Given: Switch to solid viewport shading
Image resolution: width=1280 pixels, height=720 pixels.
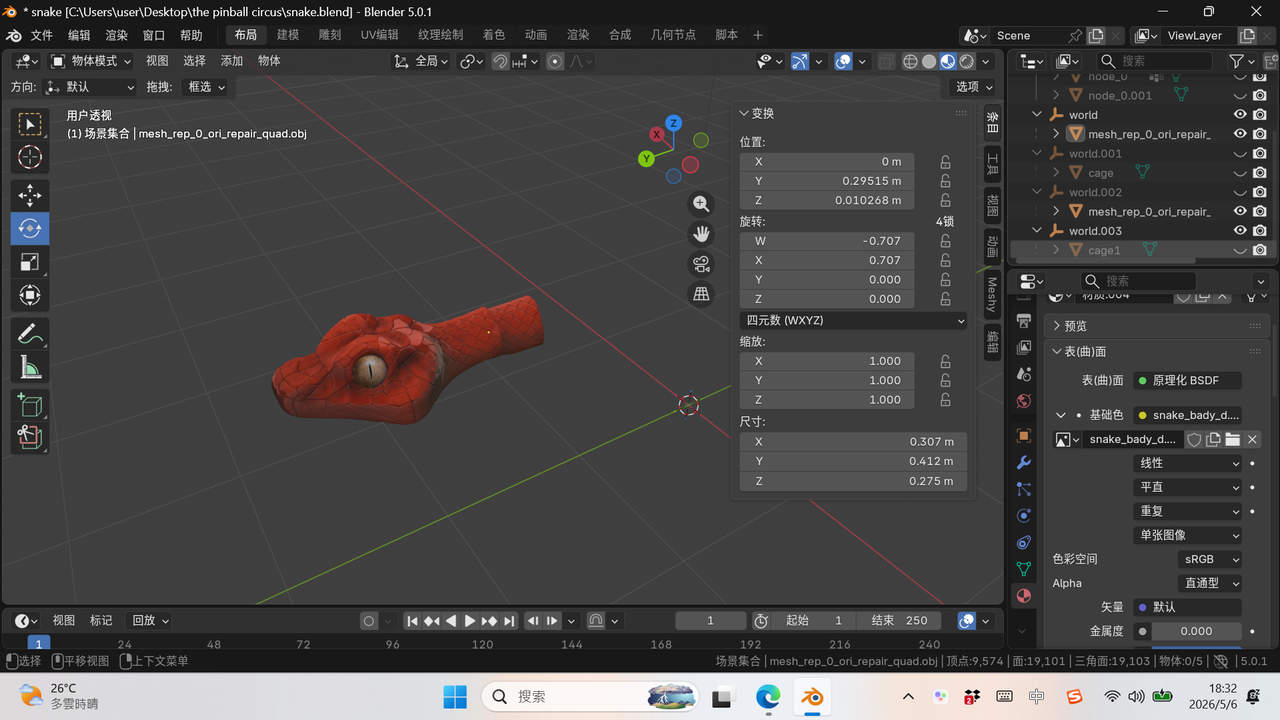Looking at the screenshot, I should coord(929,61).
